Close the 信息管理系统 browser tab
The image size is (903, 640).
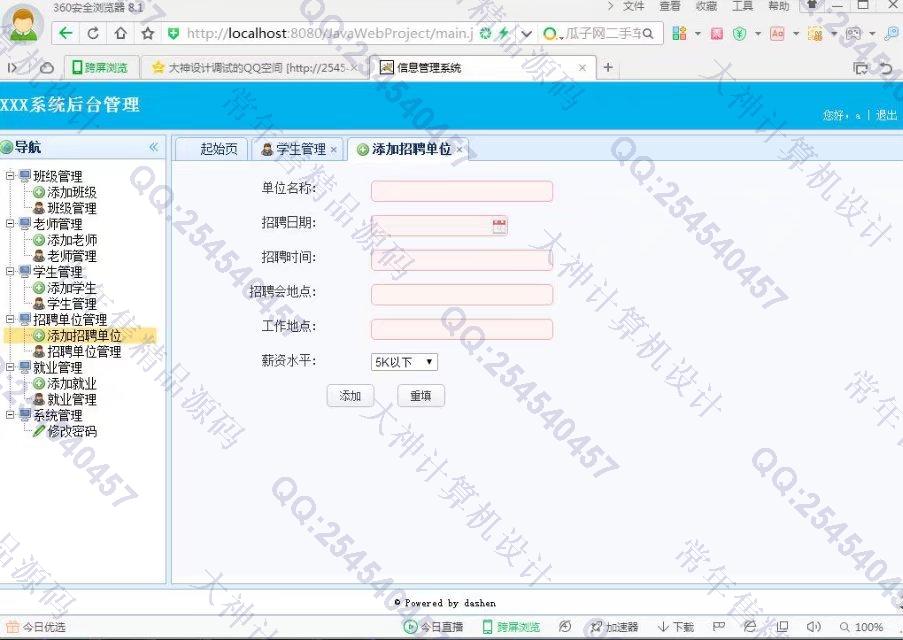pyautogui.click(x=582, y=68)
